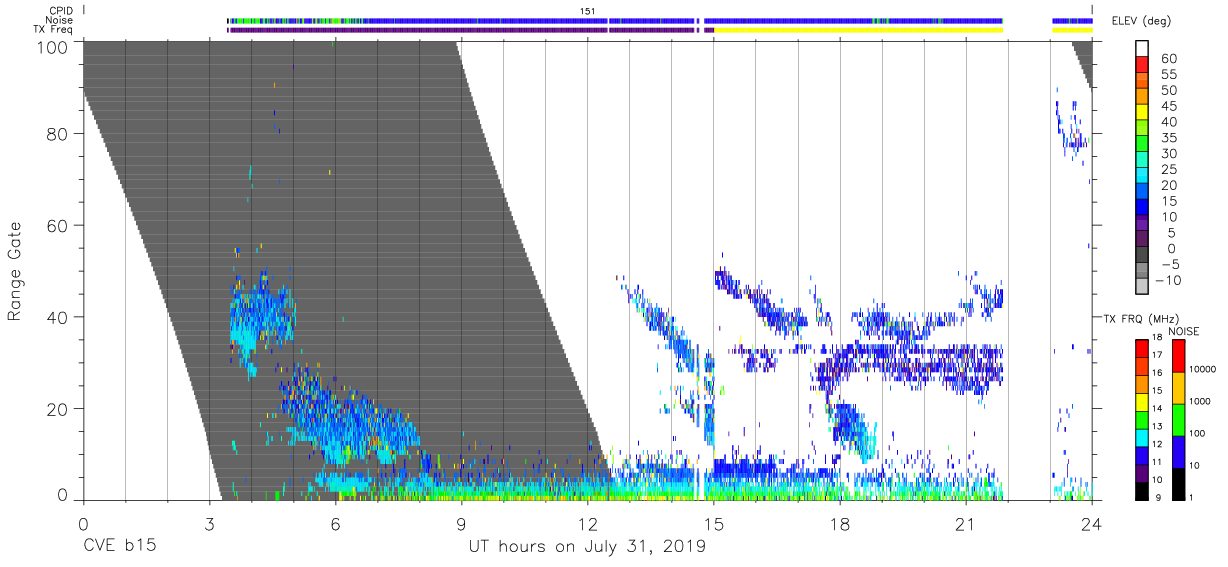Select the CPID value 151
Screen dimensions: 1228x567
click(x=588, y=11)
